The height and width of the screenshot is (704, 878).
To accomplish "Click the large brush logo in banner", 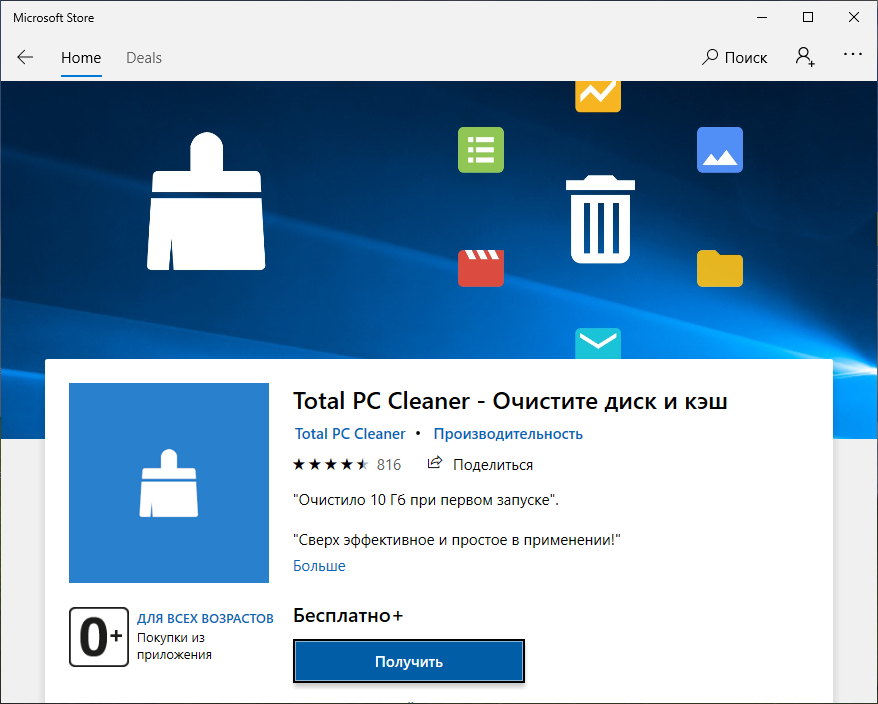I will pyautogui.click(x=206, y=201).
